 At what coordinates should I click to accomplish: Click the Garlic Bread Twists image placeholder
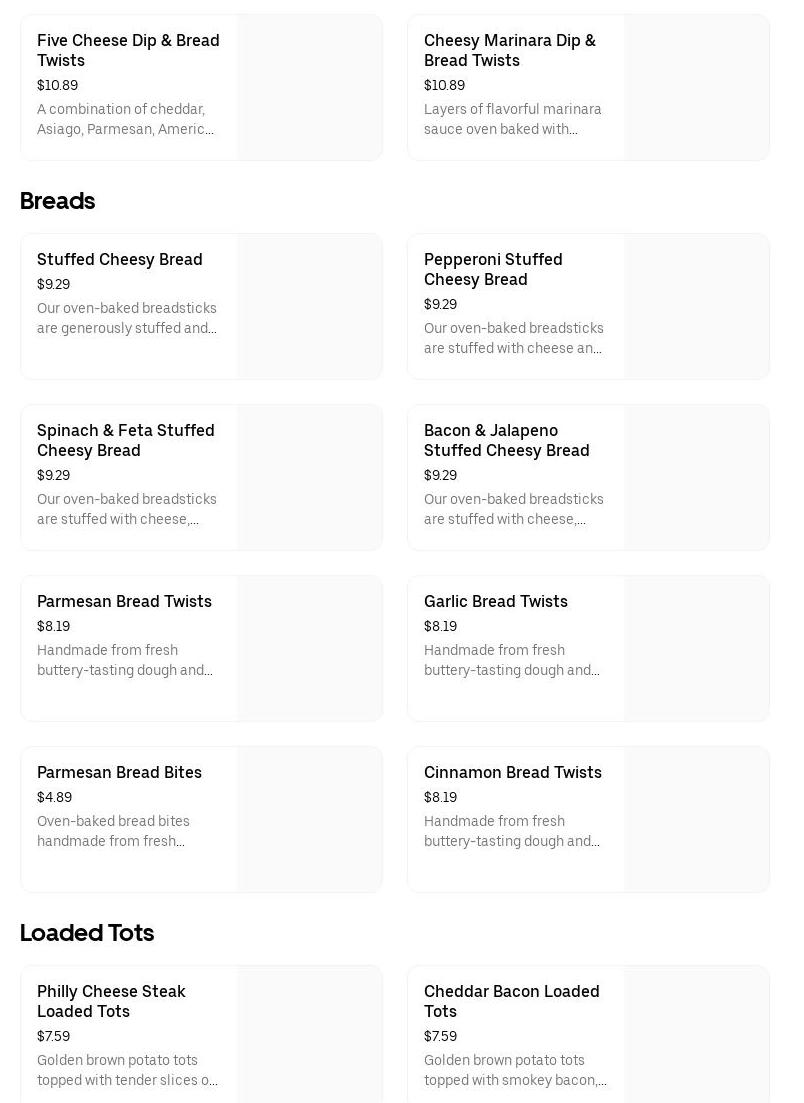click(x=697, y=648)
